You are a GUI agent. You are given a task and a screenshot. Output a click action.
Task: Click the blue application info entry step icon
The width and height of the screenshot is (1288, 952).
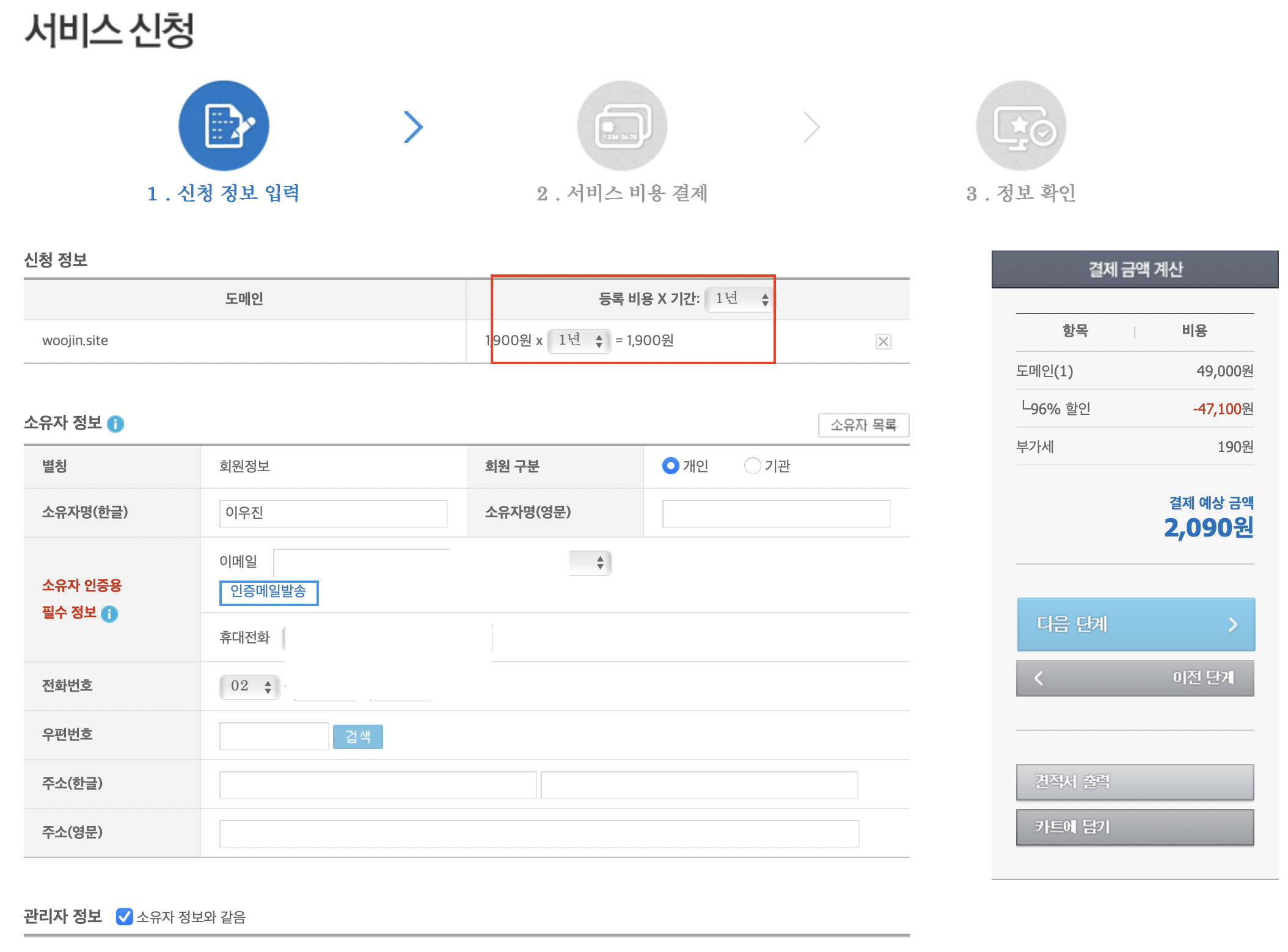tap(224, 126)
